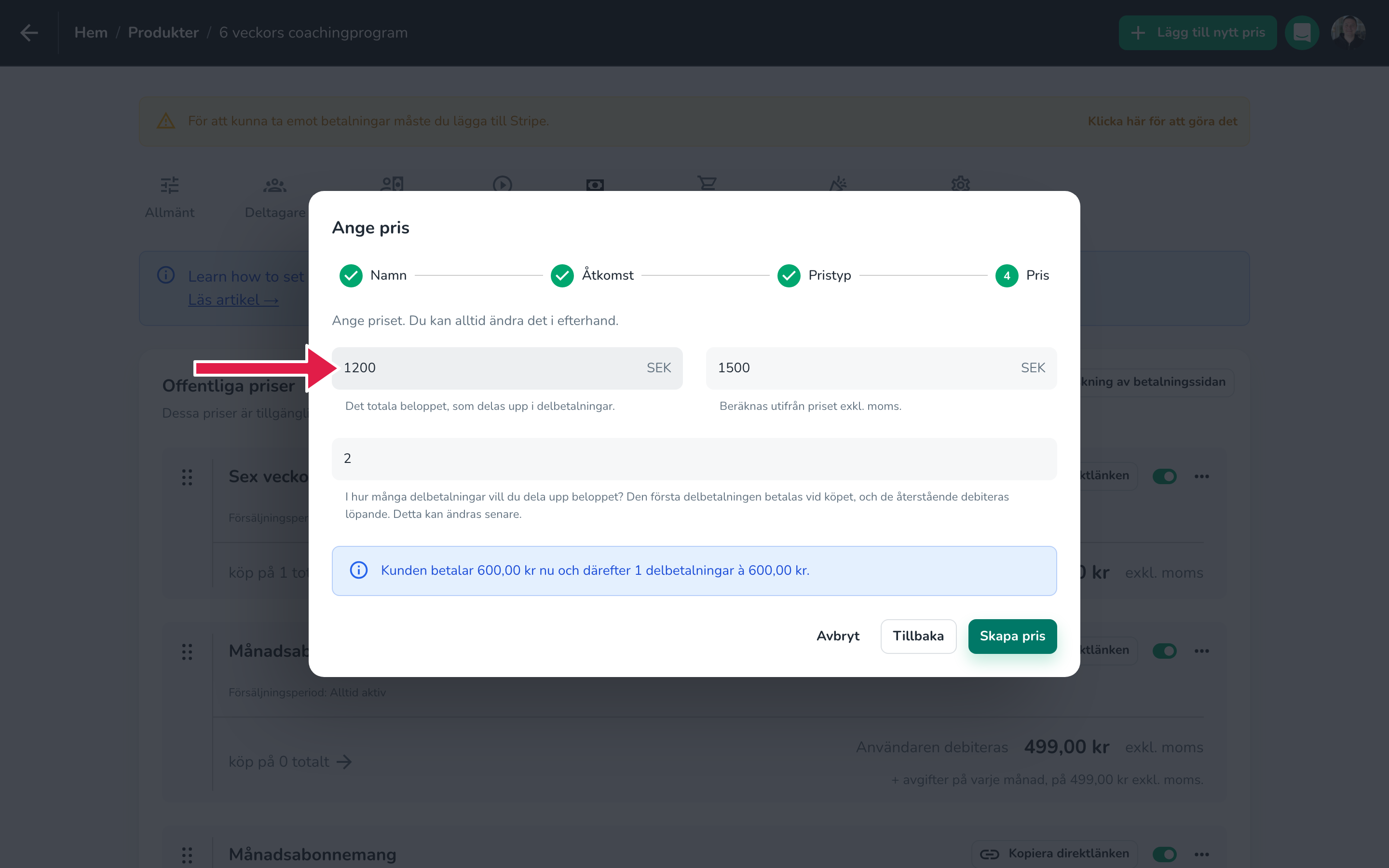The image size is (1389, 868).
Task: Click the 'Ange pris' dialog title
Action: pos(371,228)
